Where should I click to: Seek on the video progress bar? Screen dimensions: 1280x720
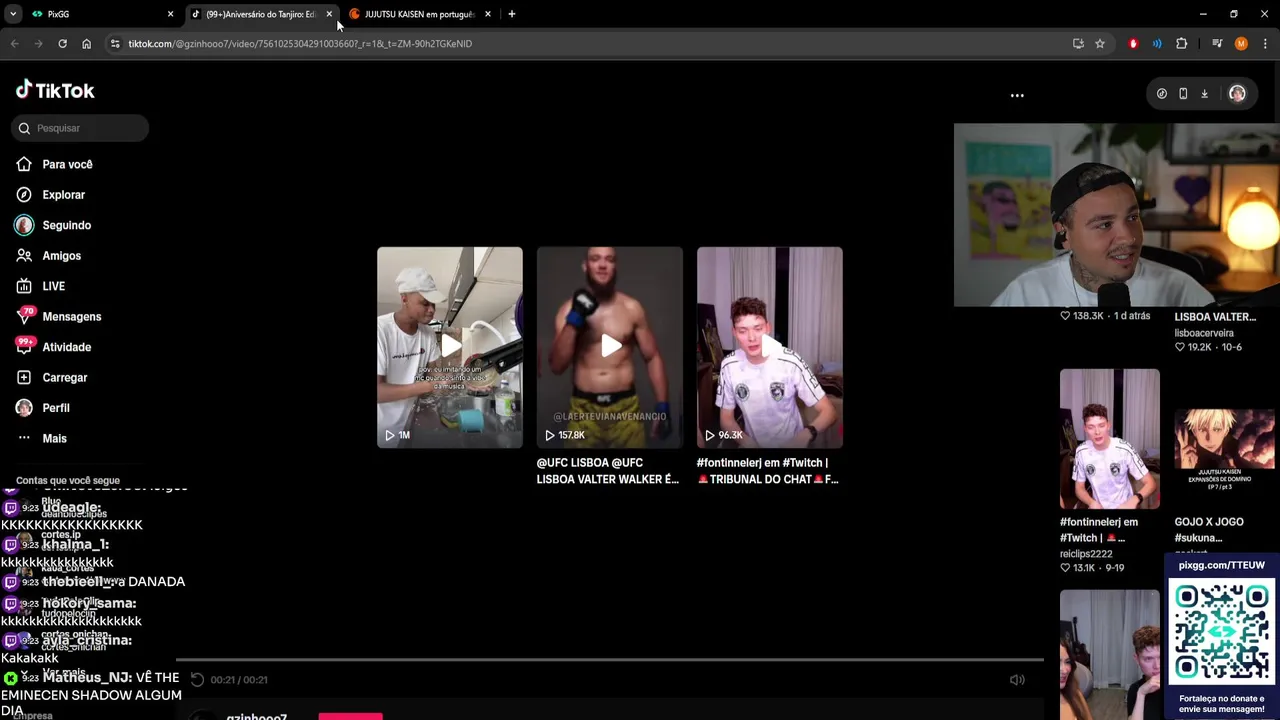point(610,660)
